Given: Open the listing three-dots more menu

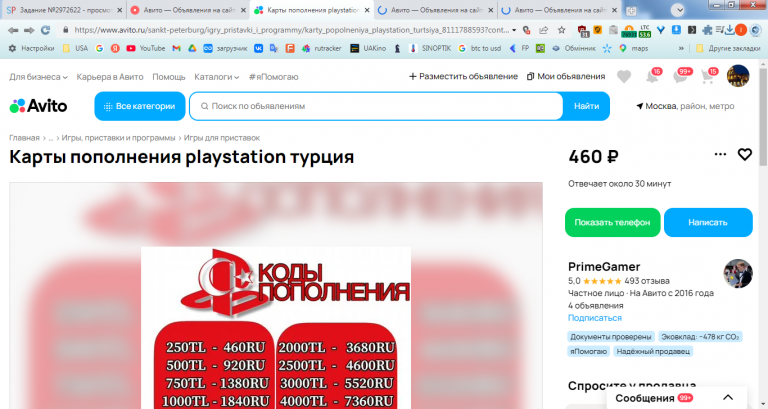Looking at the screenshot, I should tap(720, 154).
